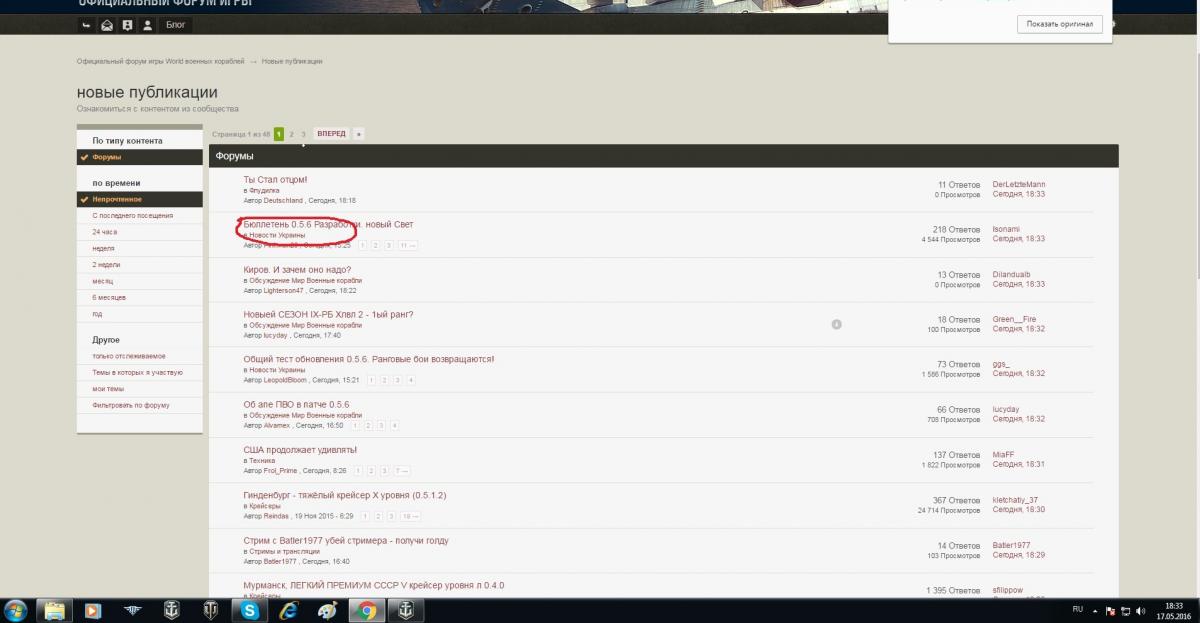Open topic Новый СЕЗОН IX-РБ
The width and height of the screenshot is (1200, 623).
[328, 314]
